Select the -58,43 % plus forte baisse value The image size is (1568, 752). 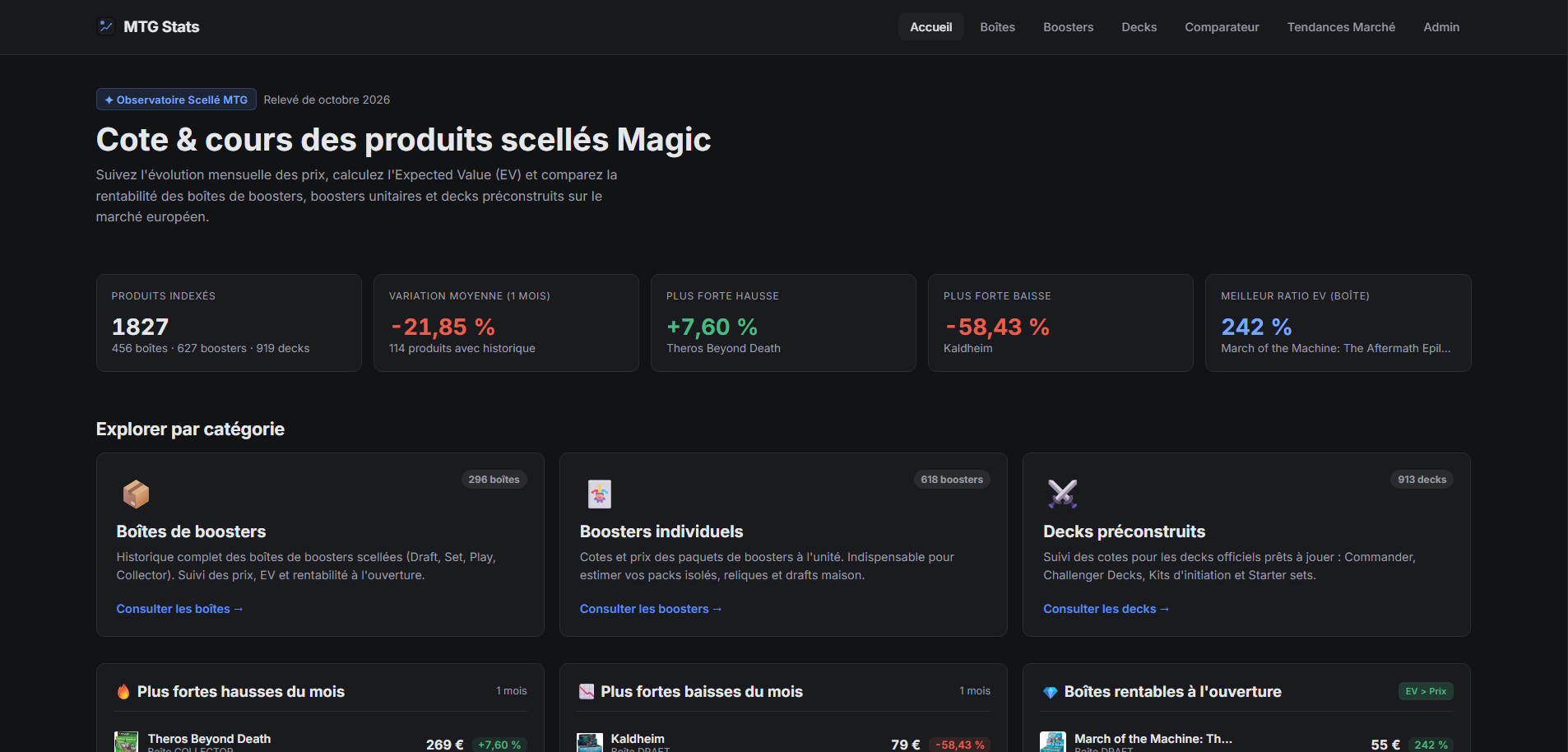coord(997,327)
